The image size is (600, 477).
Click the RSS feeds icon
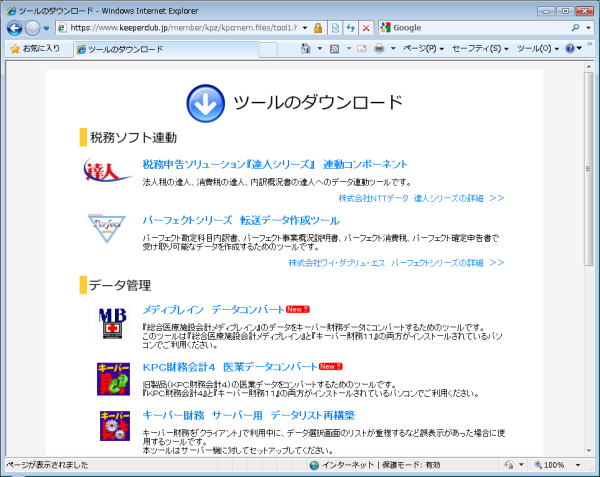point(334,49)
